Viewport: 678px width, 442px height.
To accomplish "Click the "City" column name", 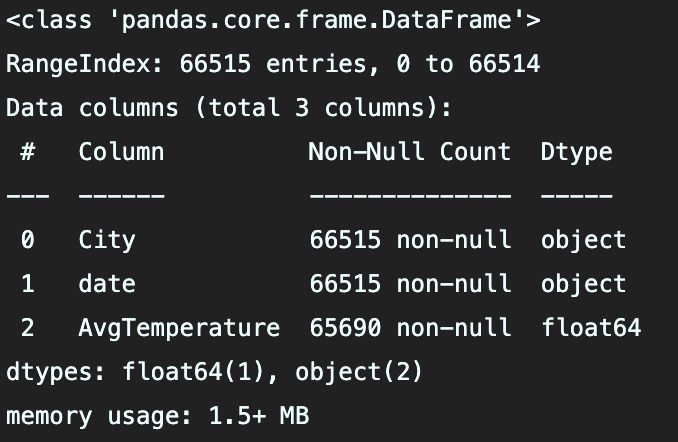I will tap(106, 240).
